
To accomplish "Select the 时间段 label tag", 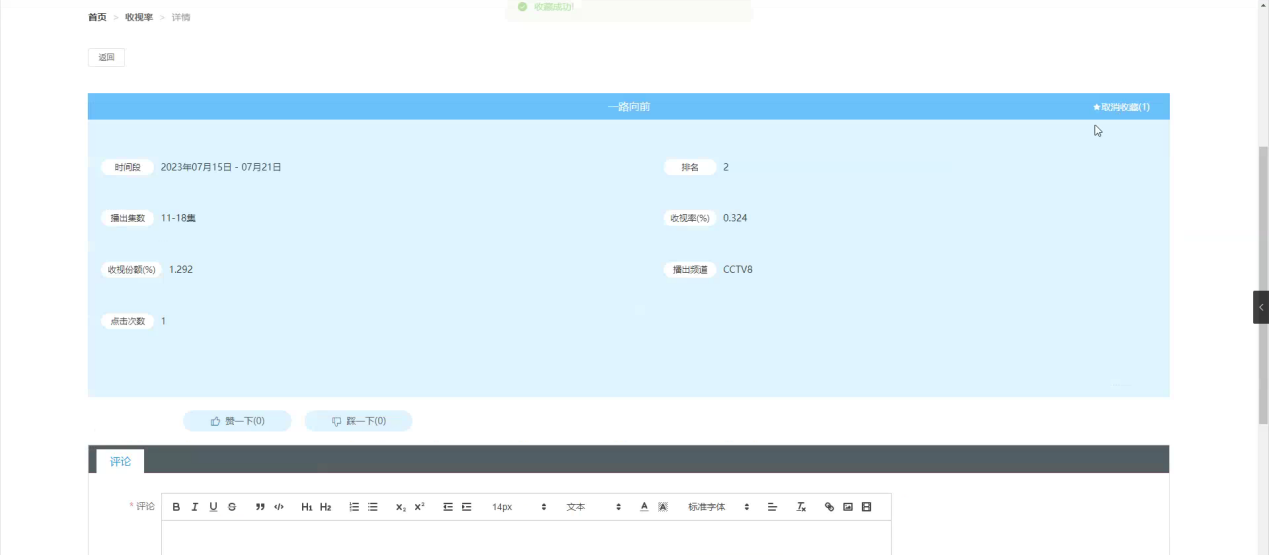I will 127,167.
